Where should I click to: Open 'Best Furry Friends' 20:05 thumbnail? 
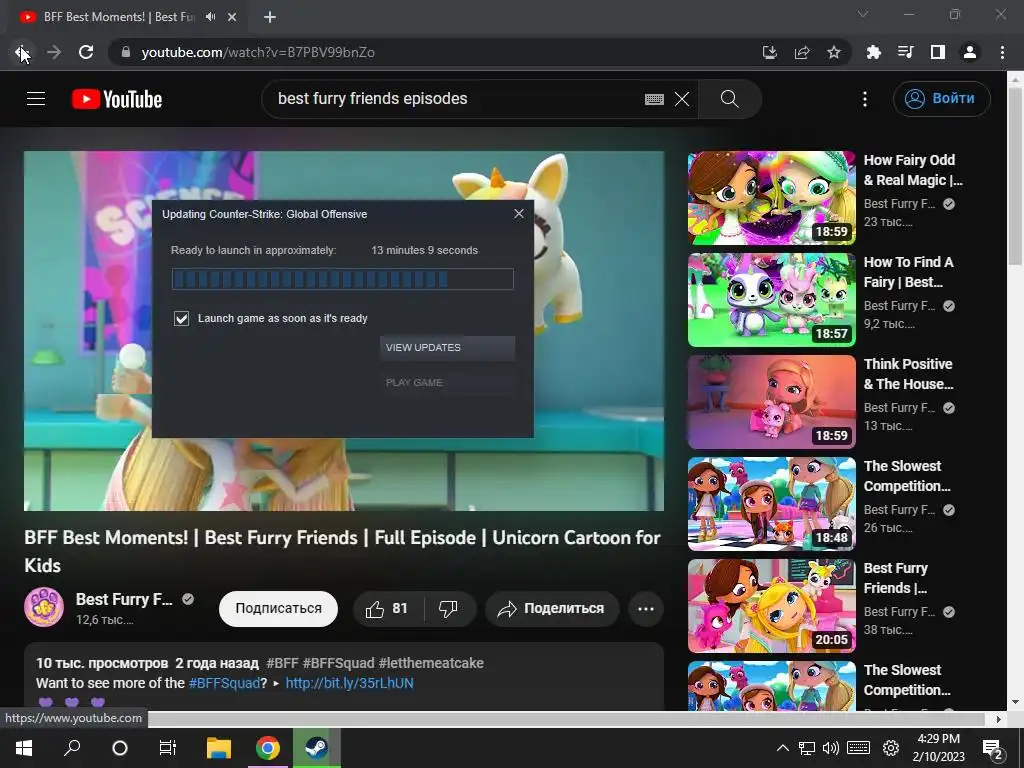coord(771,605)
